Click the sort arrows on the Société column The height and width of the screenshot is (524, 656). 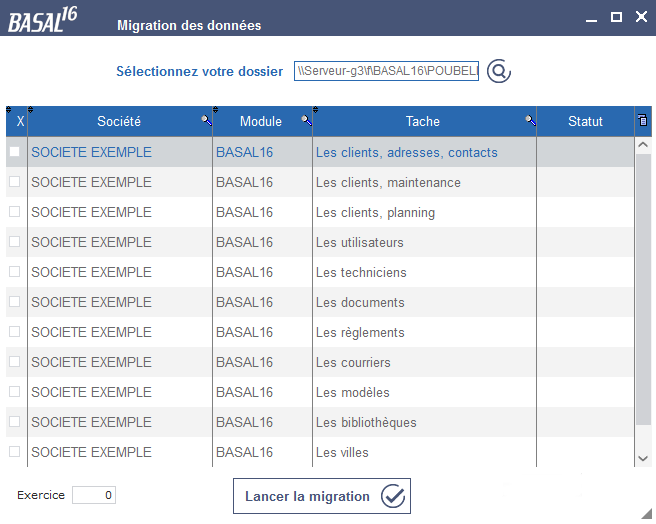30,110
